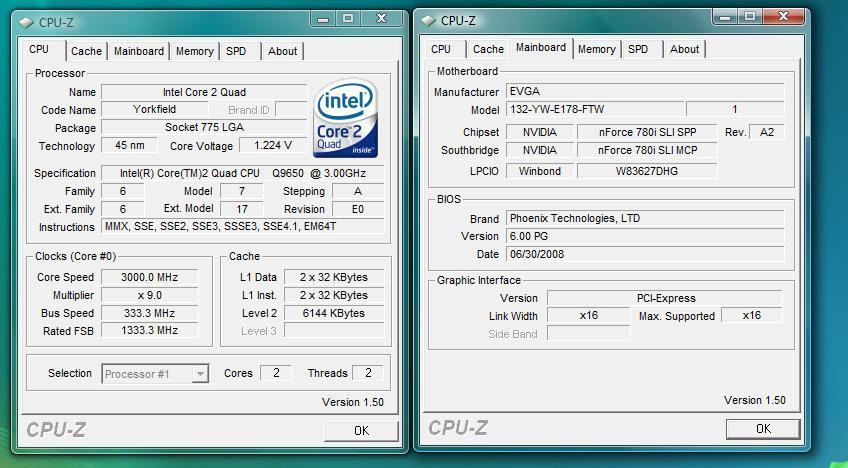Click the Stepping value A
Viewport: 848px width, 468px height.
pyautogui.click(x=357, y=191)
